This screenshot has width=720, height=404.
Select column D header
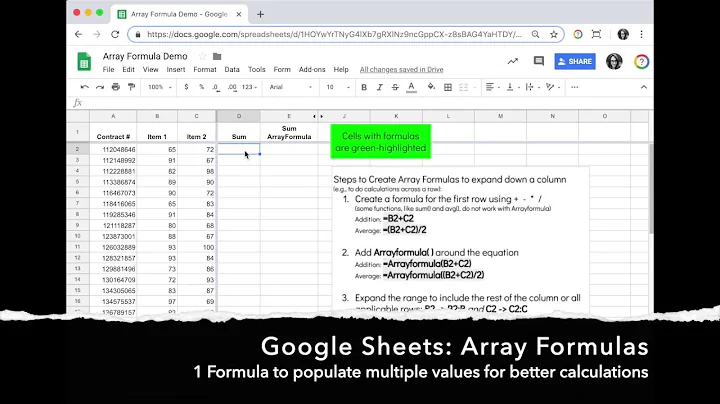click(x=239, y=116)
